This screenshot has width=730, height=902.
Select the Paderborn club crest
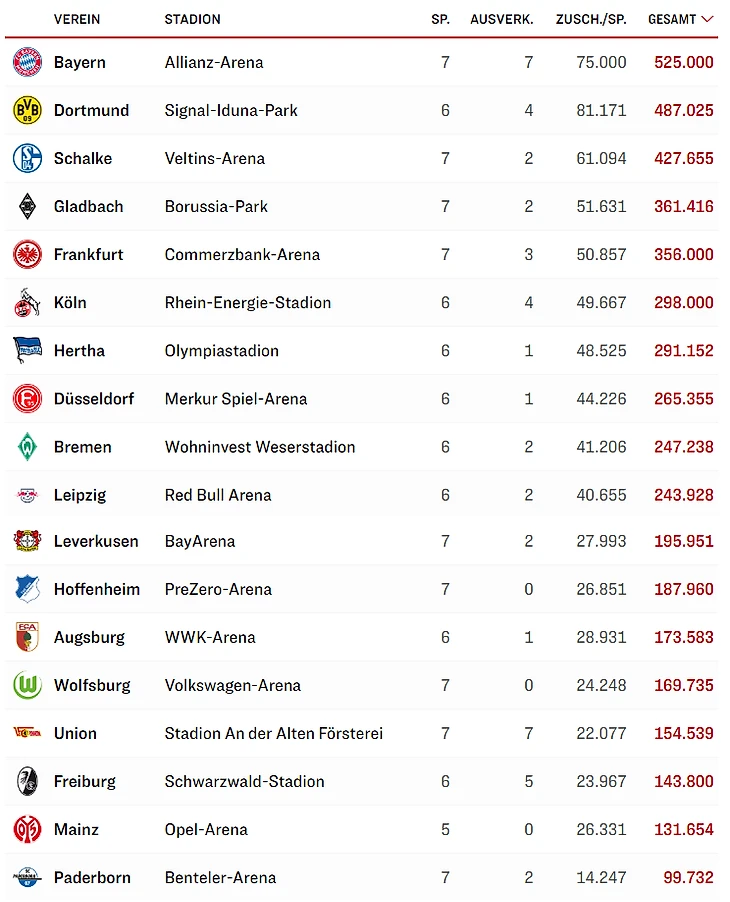point(27,877)
